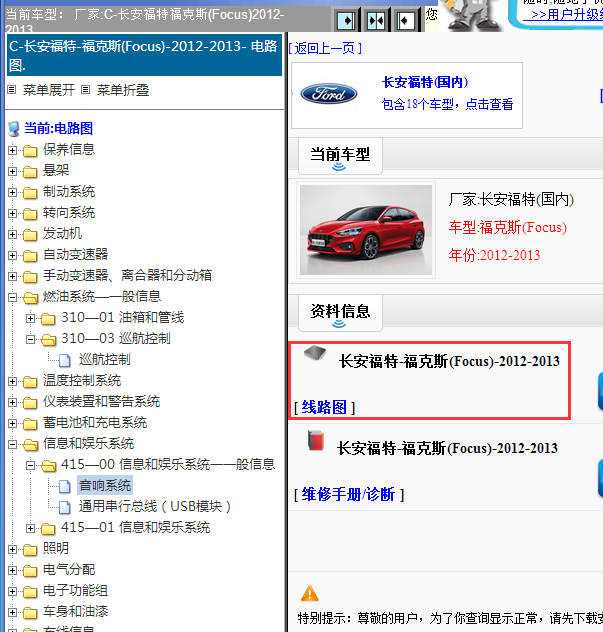Image resolution: width=603 pixels, height=632 pixels.
Task: Open the 长安福特(国内) brand link
Action: click(x=425, y=82)
